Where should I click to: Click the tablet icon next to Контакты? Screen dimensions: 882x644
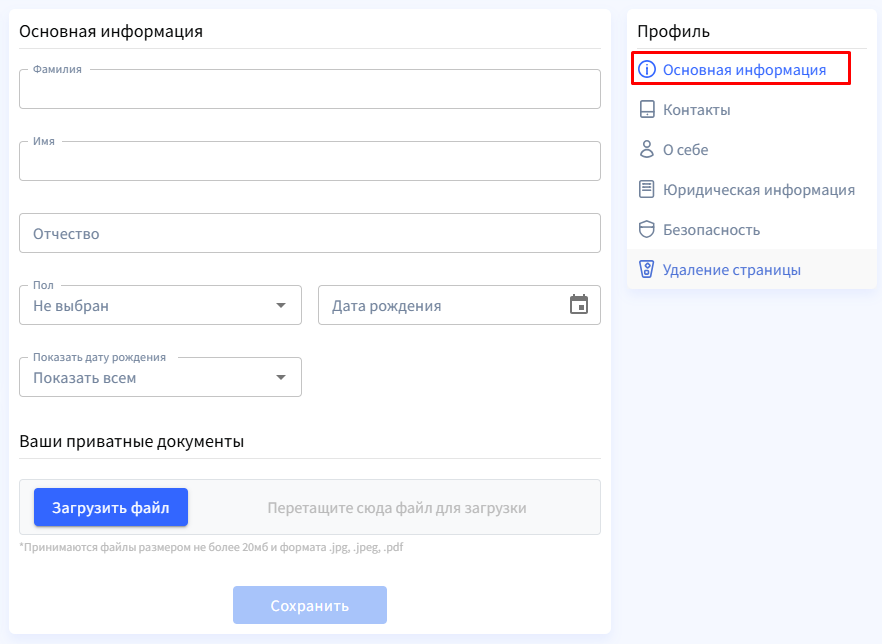(647, 110)
